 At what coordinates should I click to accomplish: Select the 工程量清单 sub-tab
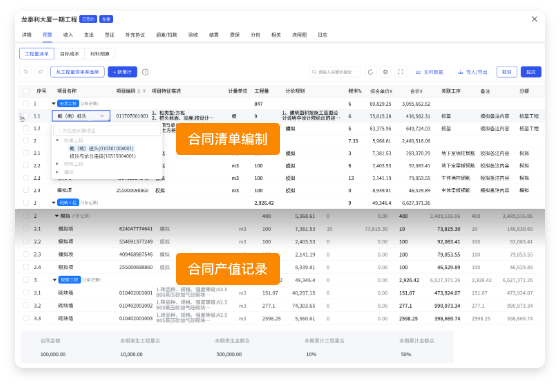click(x=37, y=54)
